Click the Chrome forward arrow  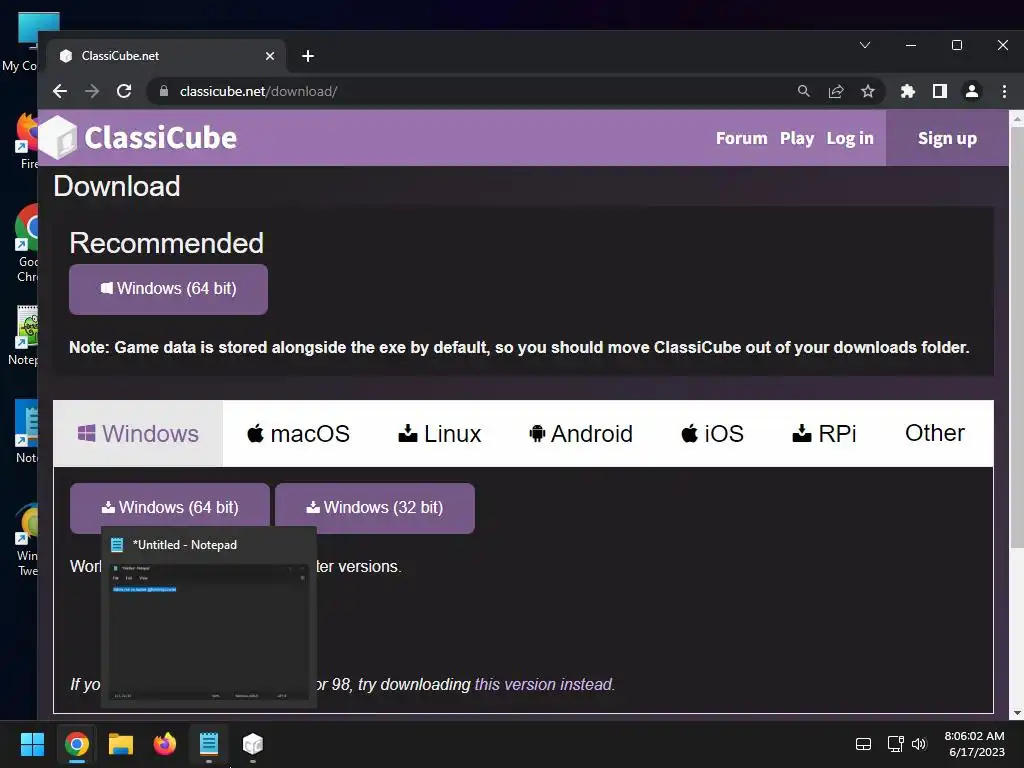click(x=92, y=91)
